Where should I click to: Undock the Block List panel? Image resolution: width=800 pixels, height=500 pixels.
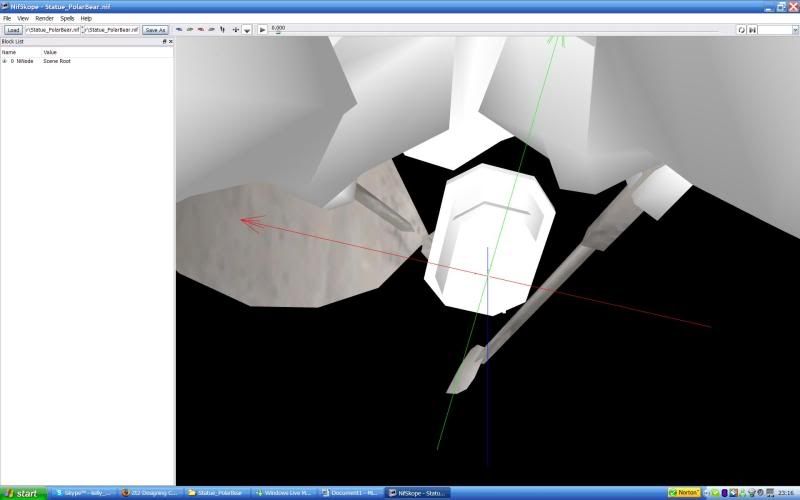[x=165, y=42]
